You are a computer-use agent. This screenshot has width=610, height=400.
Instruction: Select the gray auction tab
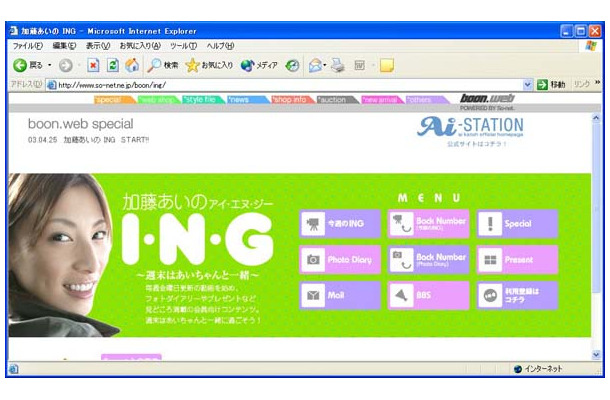(x=337, y=100)
